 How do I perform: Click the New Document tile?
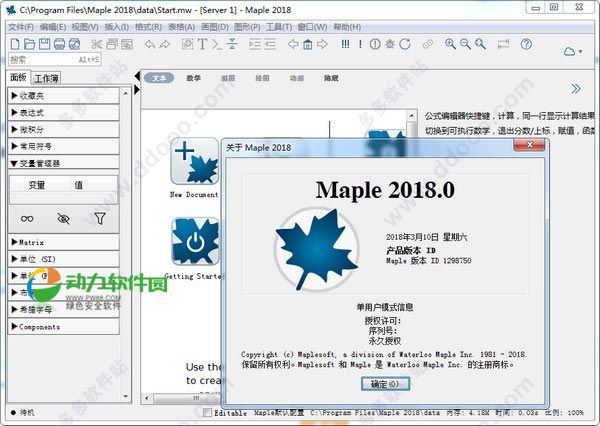coord(194,162)
